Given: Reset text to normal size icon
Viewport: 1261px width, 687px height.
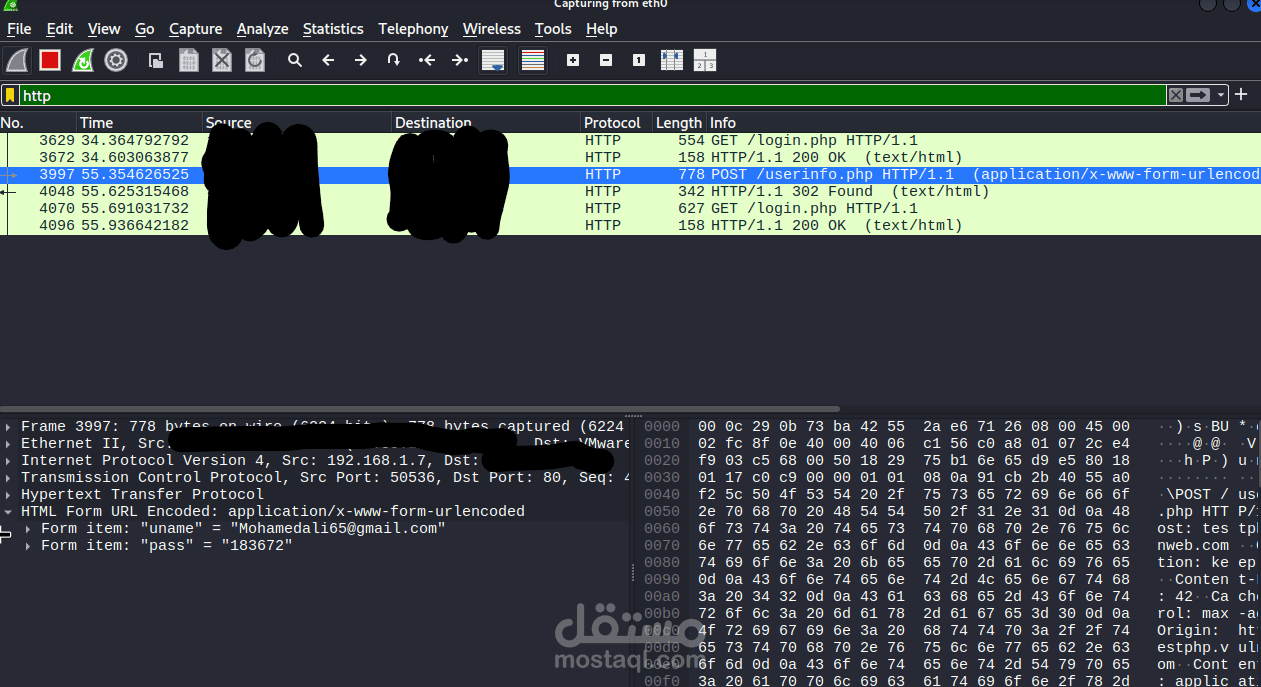Looking at the screenshot, I should click(639, 61).
